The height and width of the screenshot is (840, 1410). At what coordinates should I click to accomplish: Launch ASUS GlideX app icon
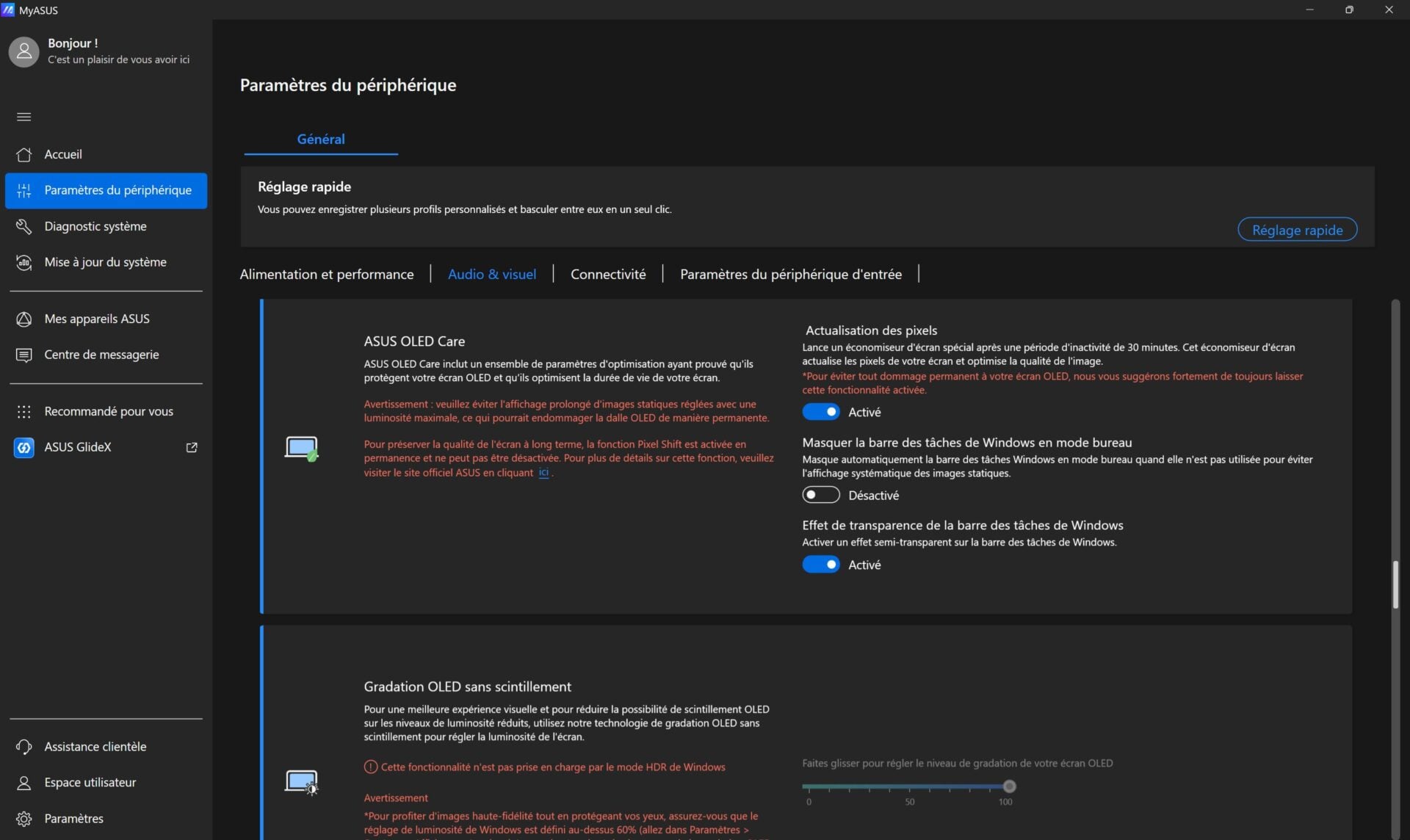tap(23, 447)
